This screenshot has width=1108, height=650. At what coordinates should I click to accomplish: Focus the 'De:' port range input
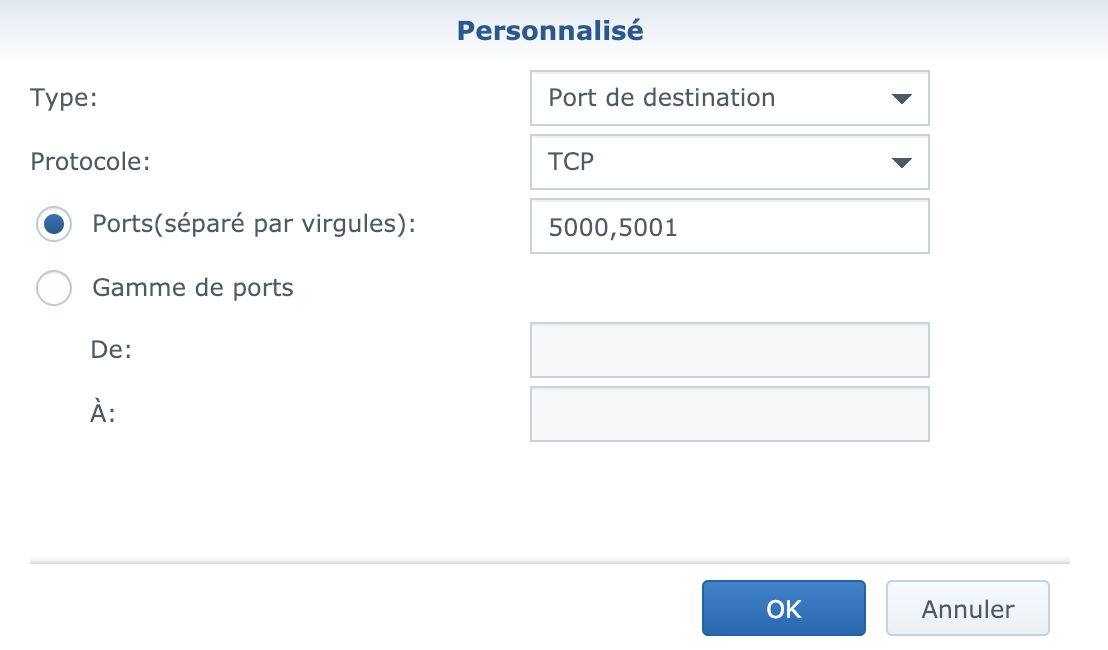(729, 350)
